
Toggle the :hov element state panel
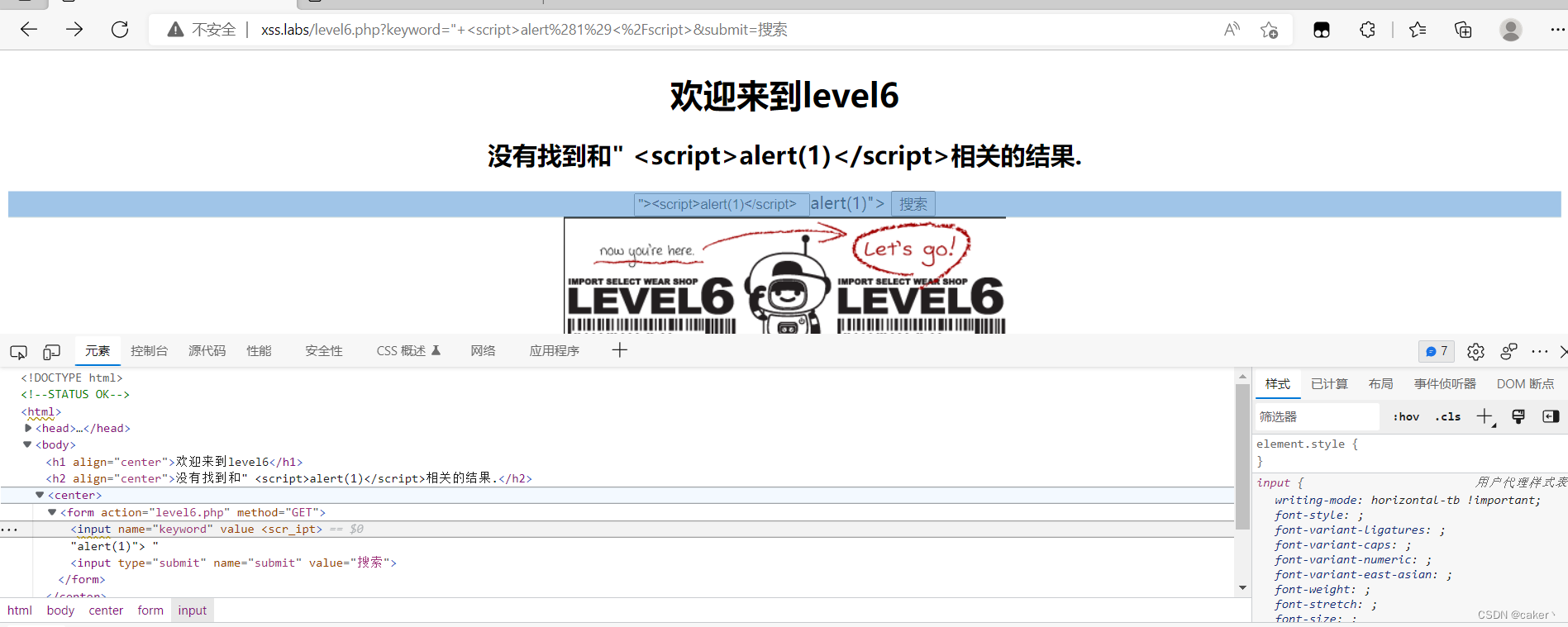pos(1406,417)
